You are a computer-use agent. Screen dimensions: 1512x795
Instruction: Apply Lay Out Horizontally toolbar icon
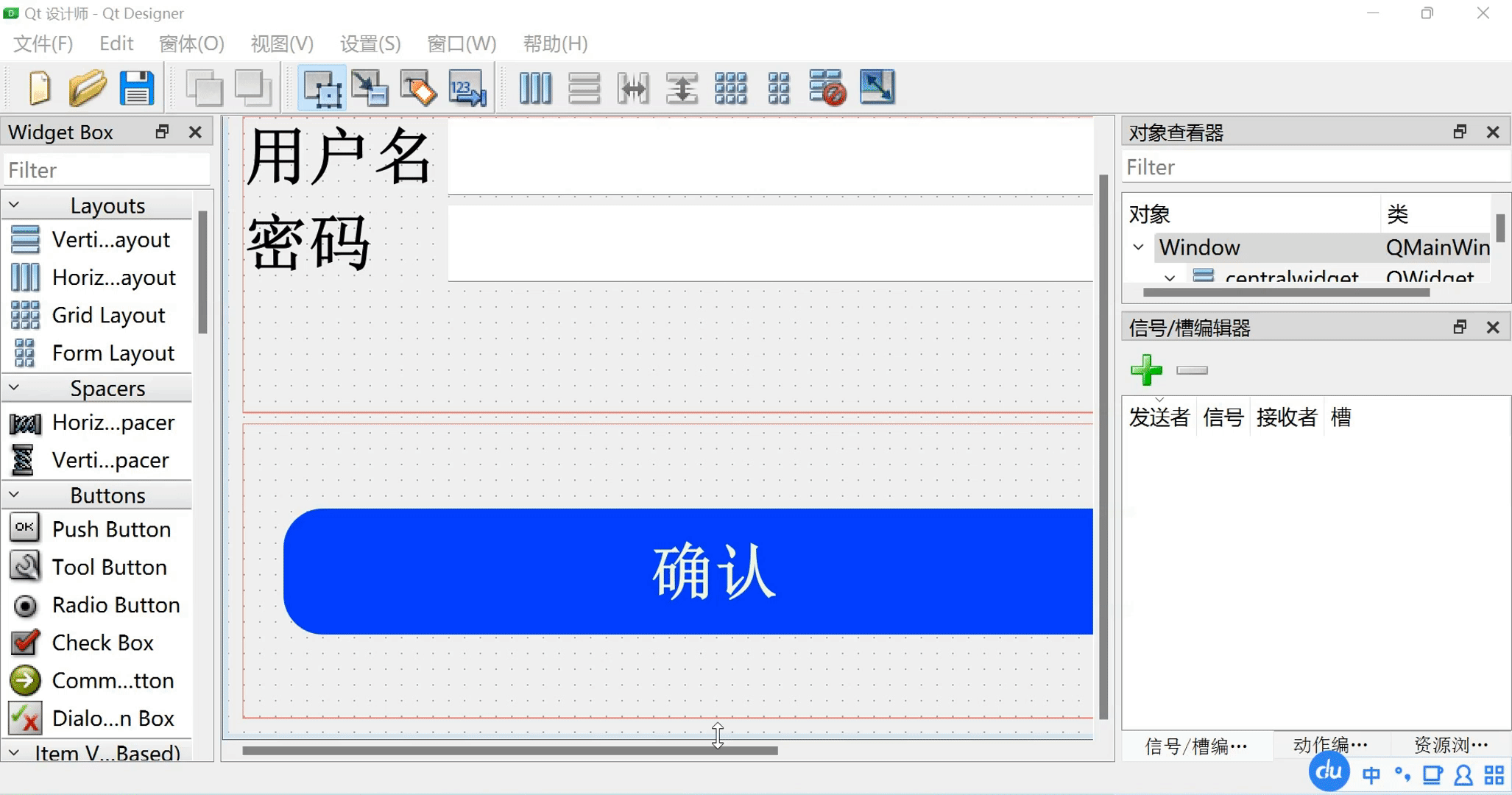[x=535, y=88]
